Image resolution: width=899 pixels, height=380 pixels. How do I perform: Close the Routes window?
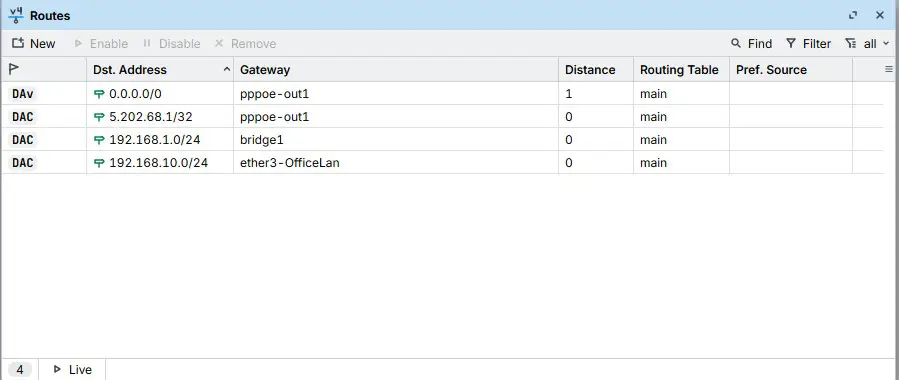[x=880, y=15]
